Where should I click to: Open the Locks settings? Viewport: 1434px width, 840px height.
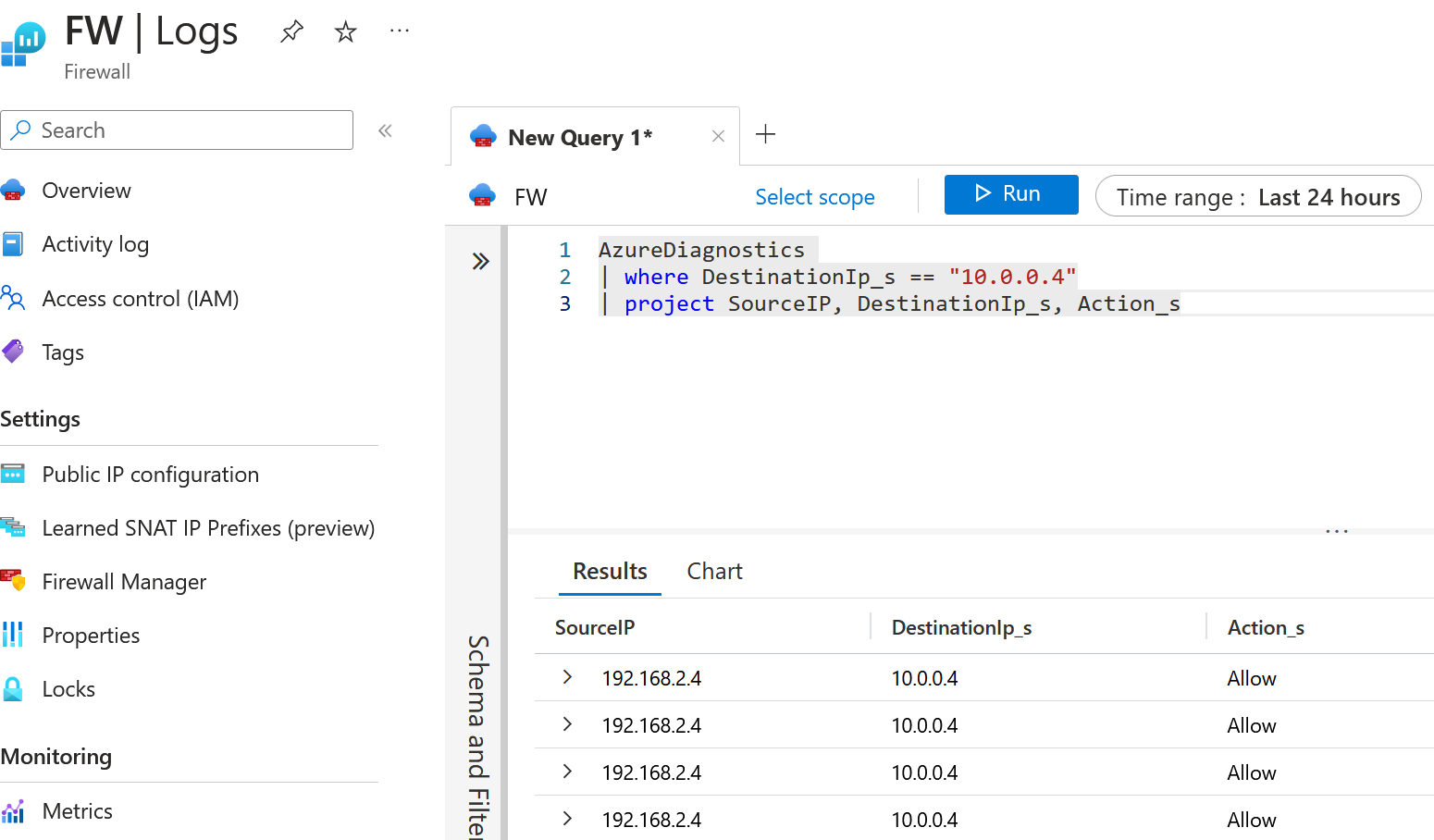click(x=68, y=688)
